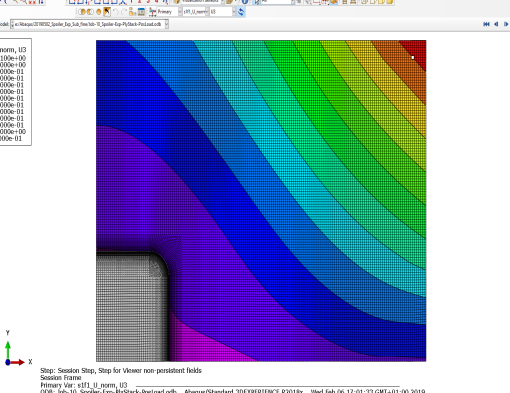Advance to next frame
Screen dimensions: 510x393
(506, 24)
